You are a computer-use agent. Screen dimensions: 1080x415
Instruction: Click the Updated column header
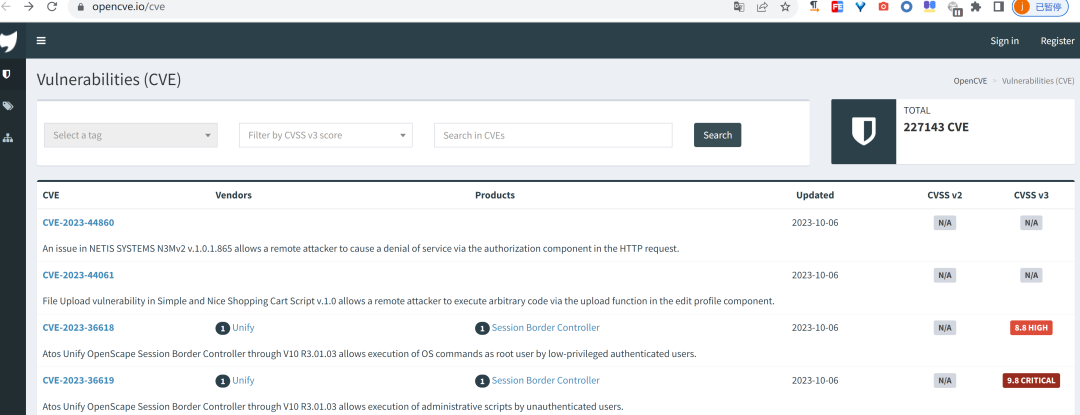[815, 195]
